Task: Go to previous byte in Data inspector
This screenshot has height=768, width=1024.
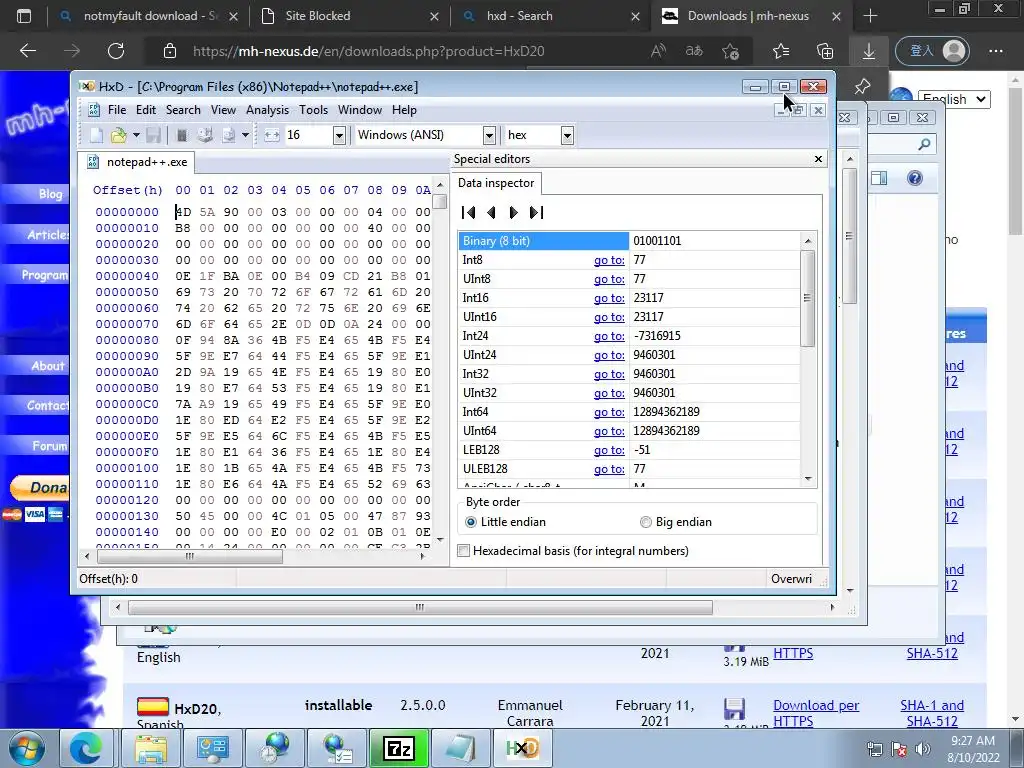Action: click(x=491, y=212)
